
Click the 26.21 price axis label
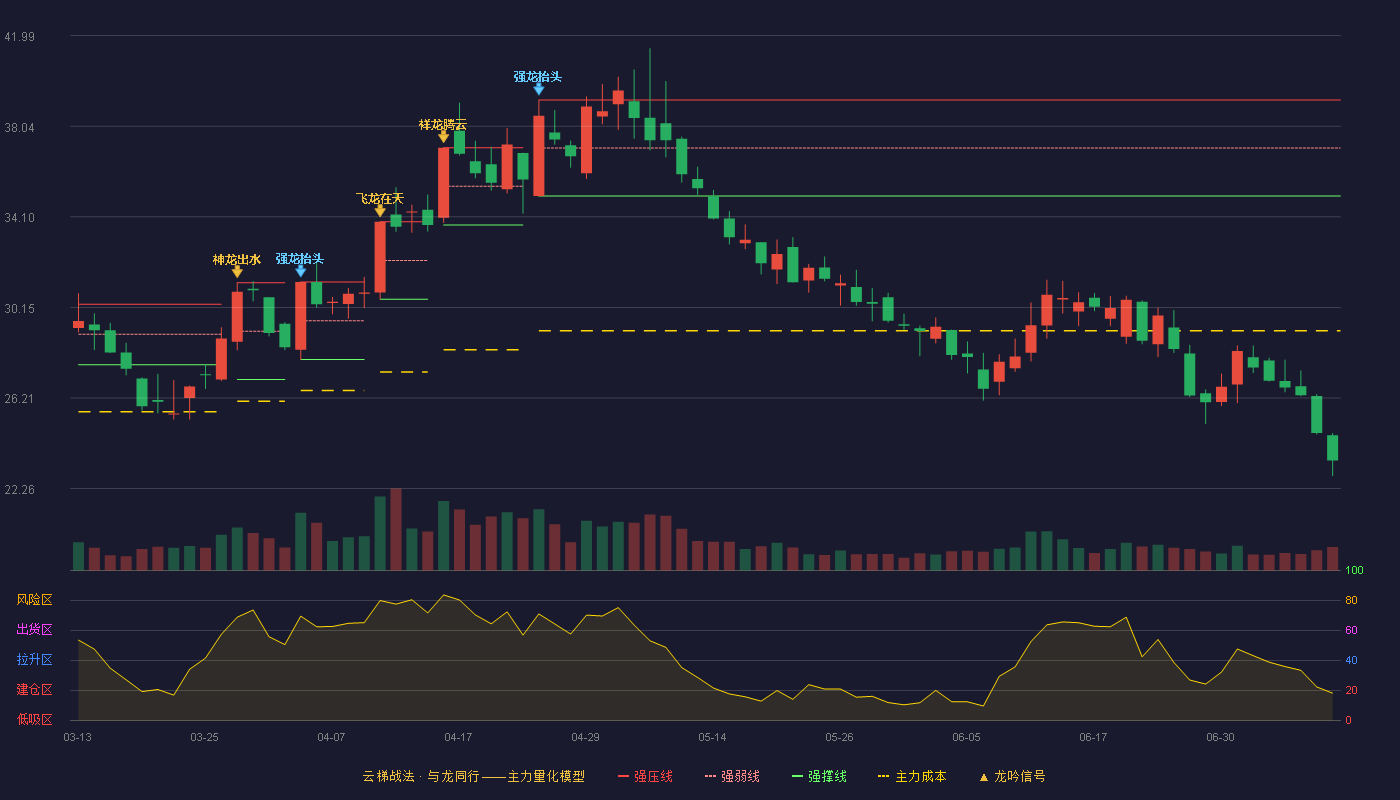[x=19, y=399]
